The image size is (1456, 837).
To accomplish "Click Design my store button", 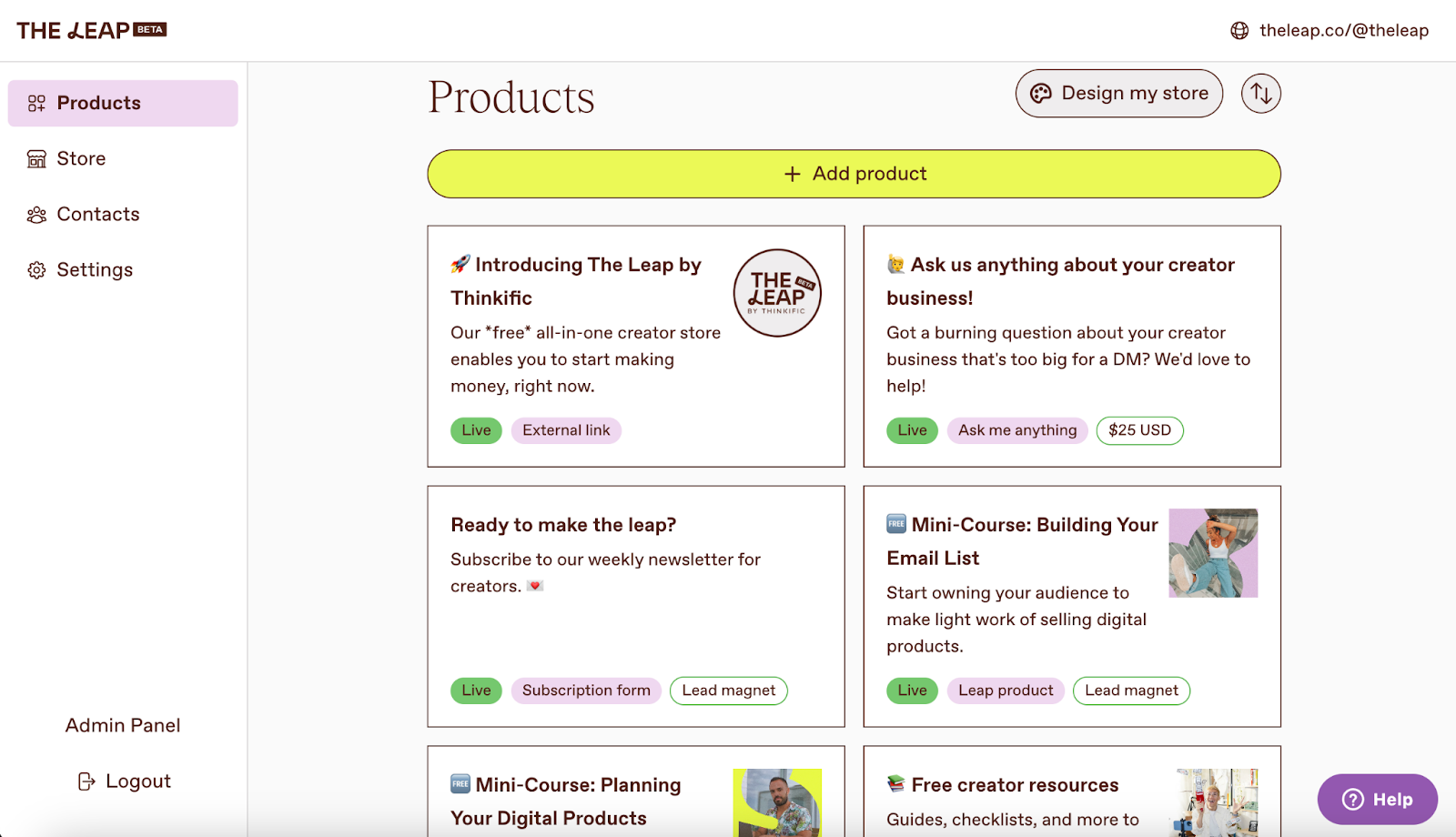I will (1119, 94).
